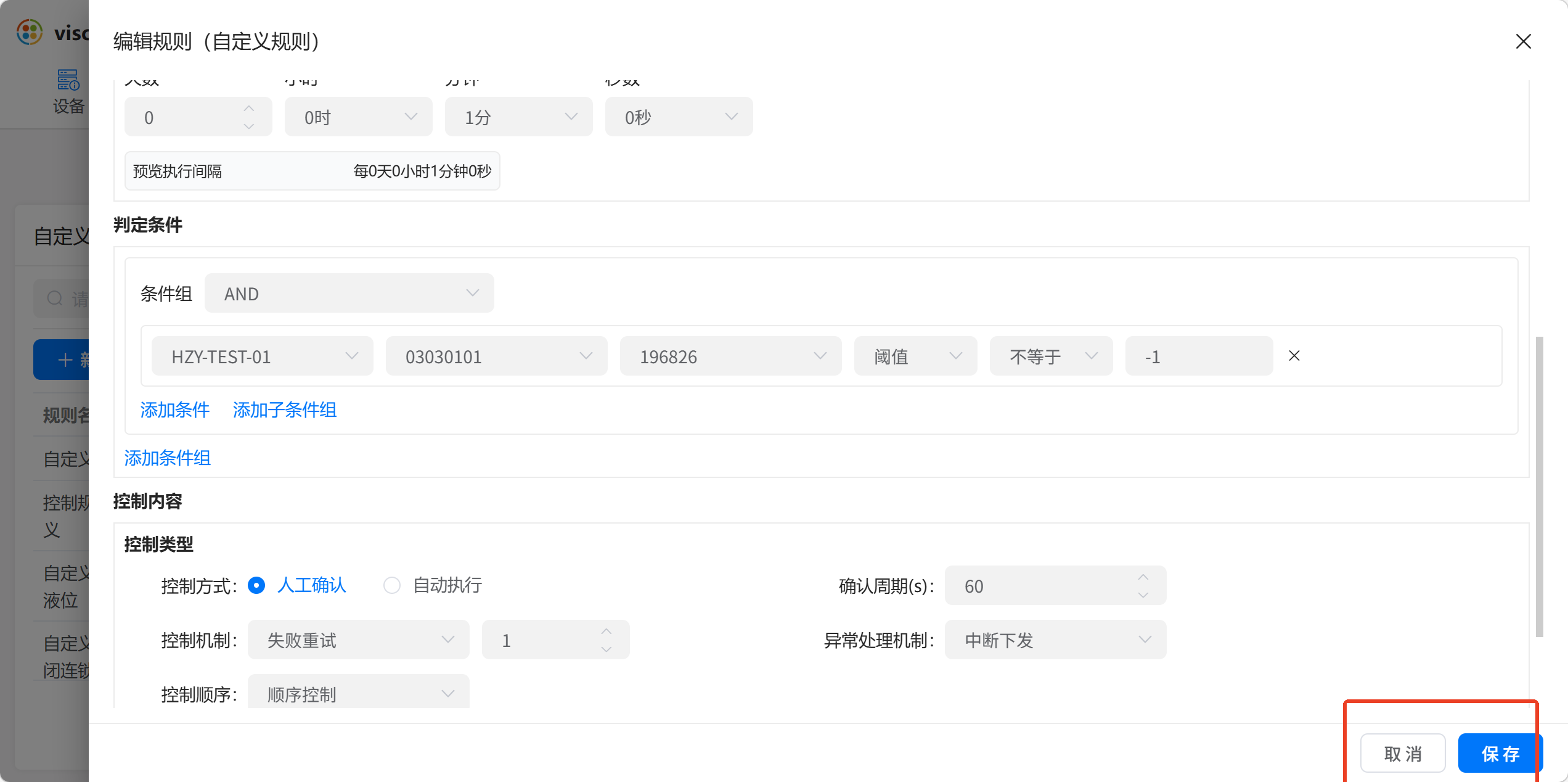Click the 取消 button
Image resolution: width=1568 pixels, height=782 pixels.
pyautogui.click(x=1403, y=753)
